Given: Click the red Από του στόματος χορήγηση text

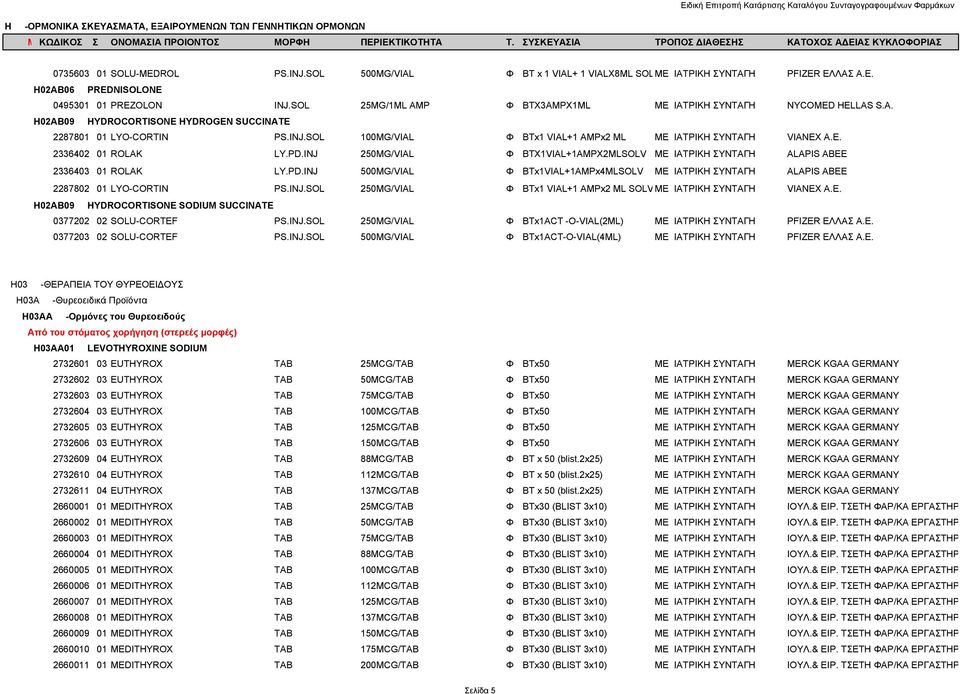Looking at the screenshot, I should pos(132,332).
